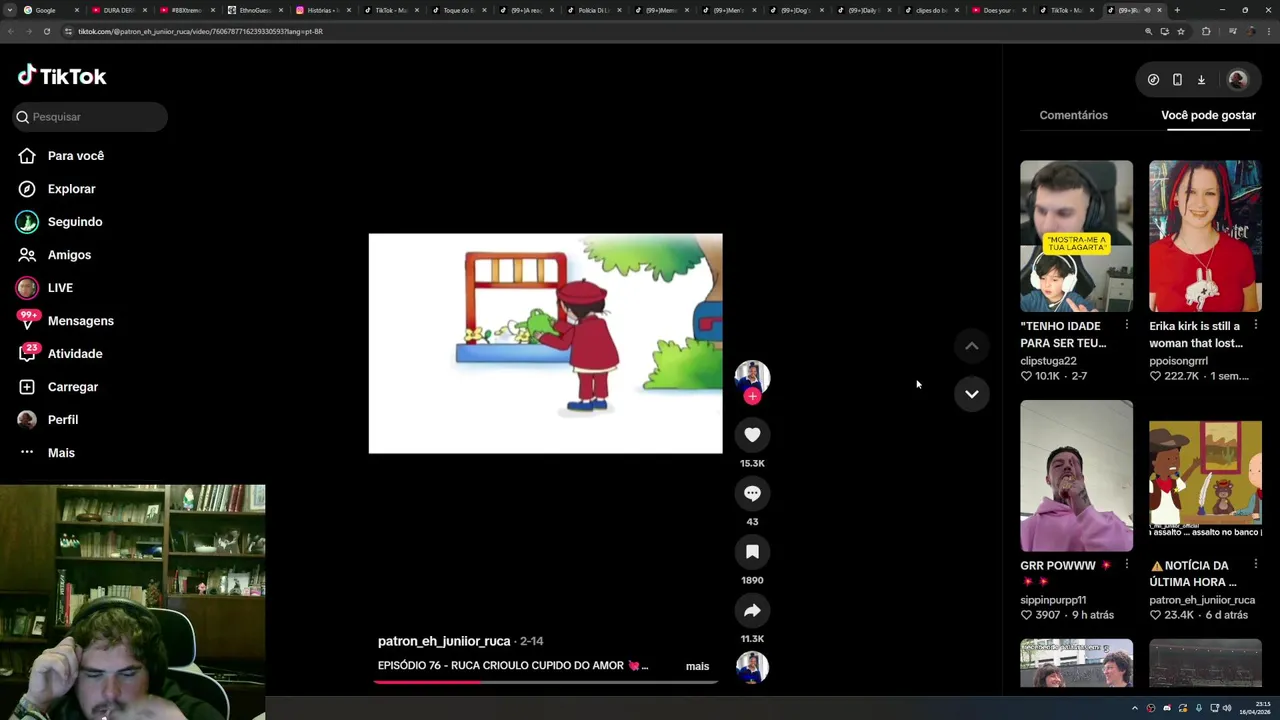
Task: Click the Ruca cartoon video player
Action: (545, 344)
